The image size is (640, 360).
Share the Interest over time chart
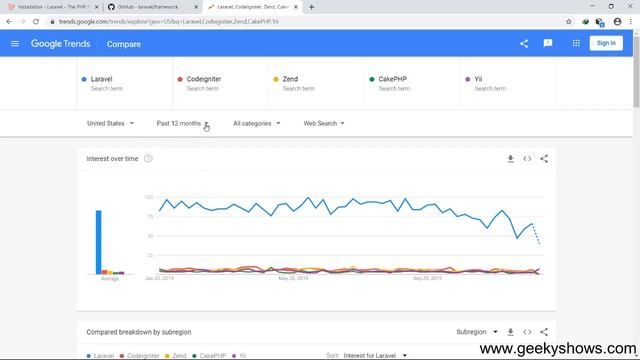544,159
